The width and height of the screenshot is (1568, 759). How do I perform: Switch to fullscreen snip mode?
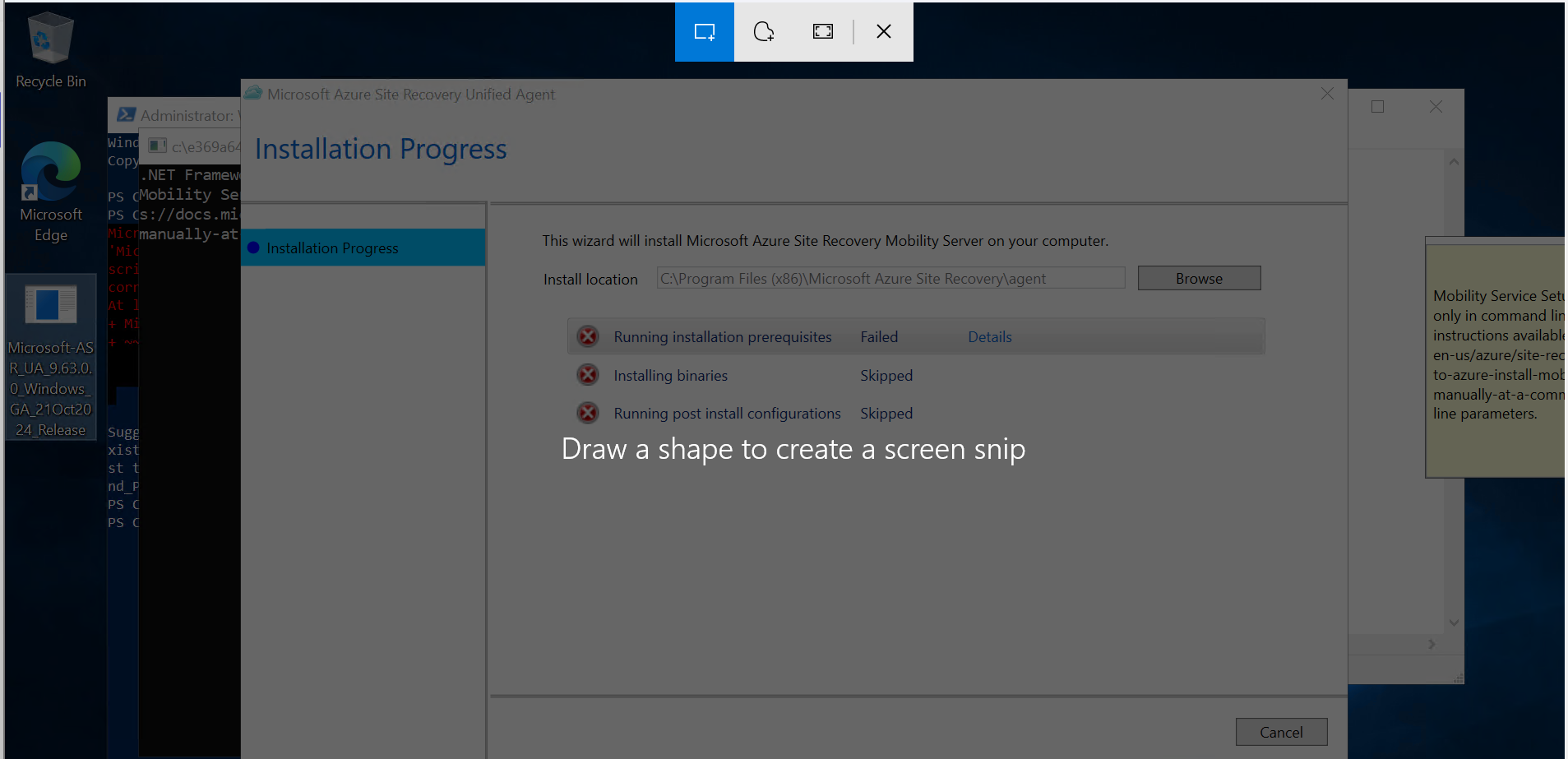pyautogui.click(x=823, y=32)
